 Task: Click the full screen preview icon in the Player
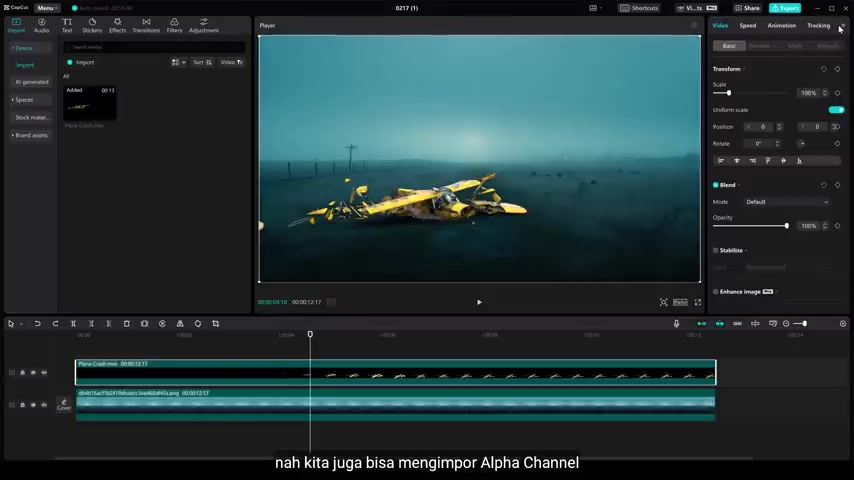[x=698, y=302]
